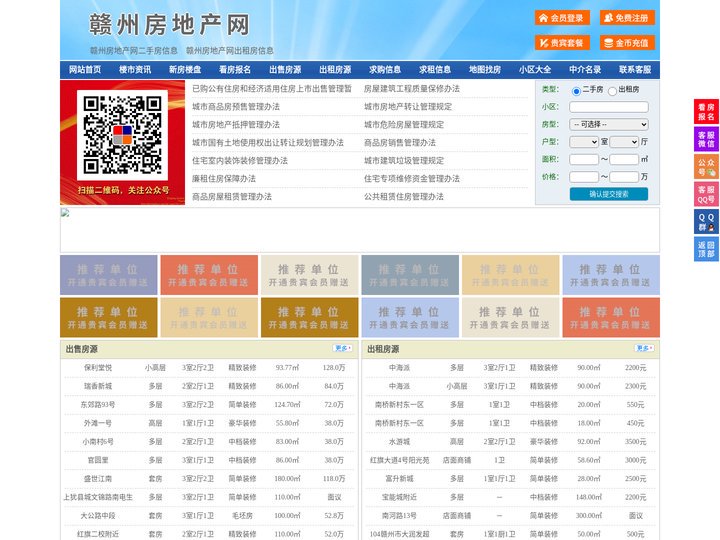Open the 厅 count dropdown
The width and height of the screenshot is (720, 540).
point(624,142)
